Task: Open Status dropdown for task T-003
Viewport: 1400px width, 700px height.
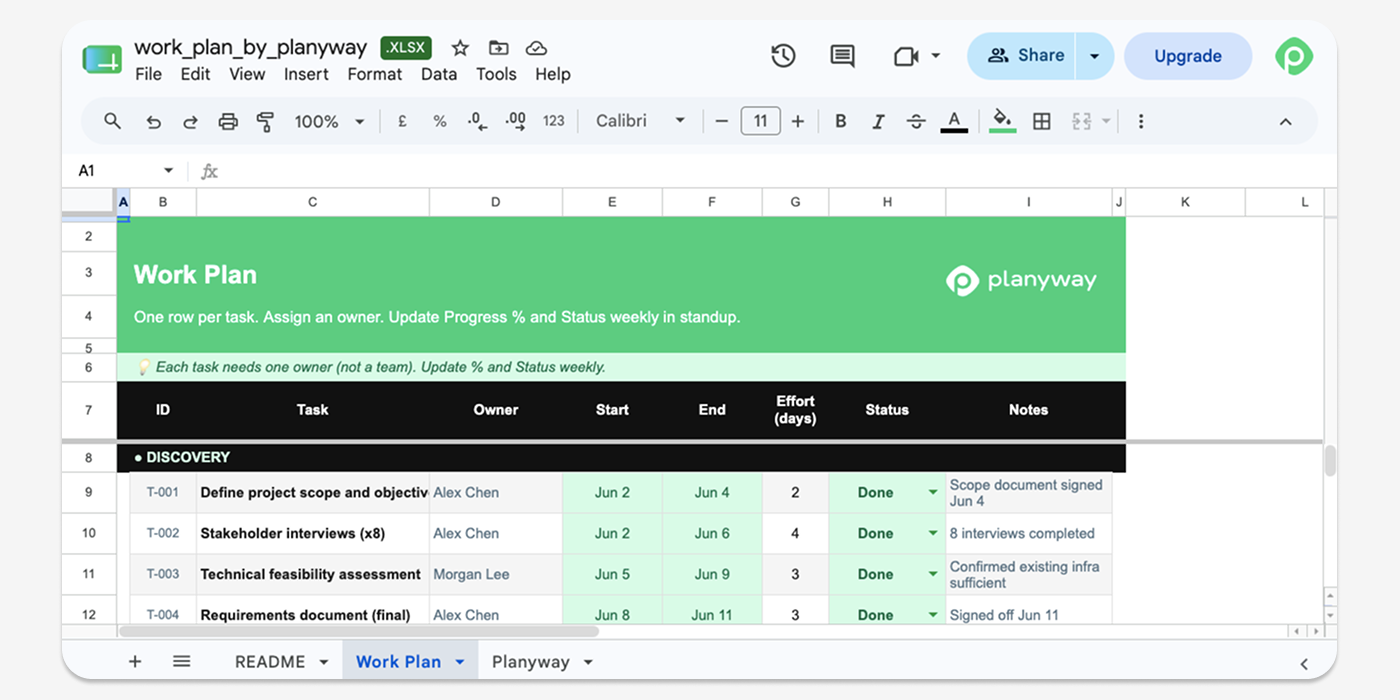Action: coord(933,574)
